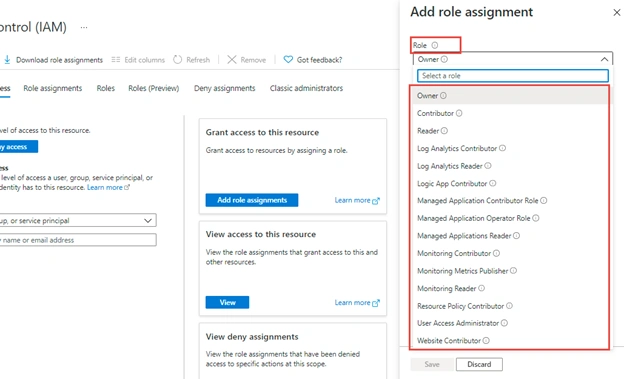Choose Managed Application Contributor Role
The image size is (624, 379).
(511, 201)
